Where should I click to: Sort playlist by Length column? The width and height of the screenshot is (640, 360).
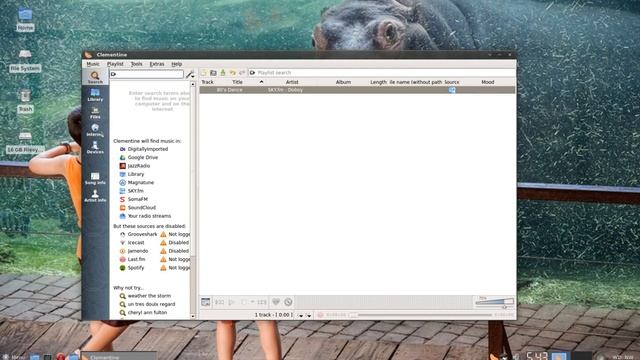pyautogui.click(x=378, y=82)
